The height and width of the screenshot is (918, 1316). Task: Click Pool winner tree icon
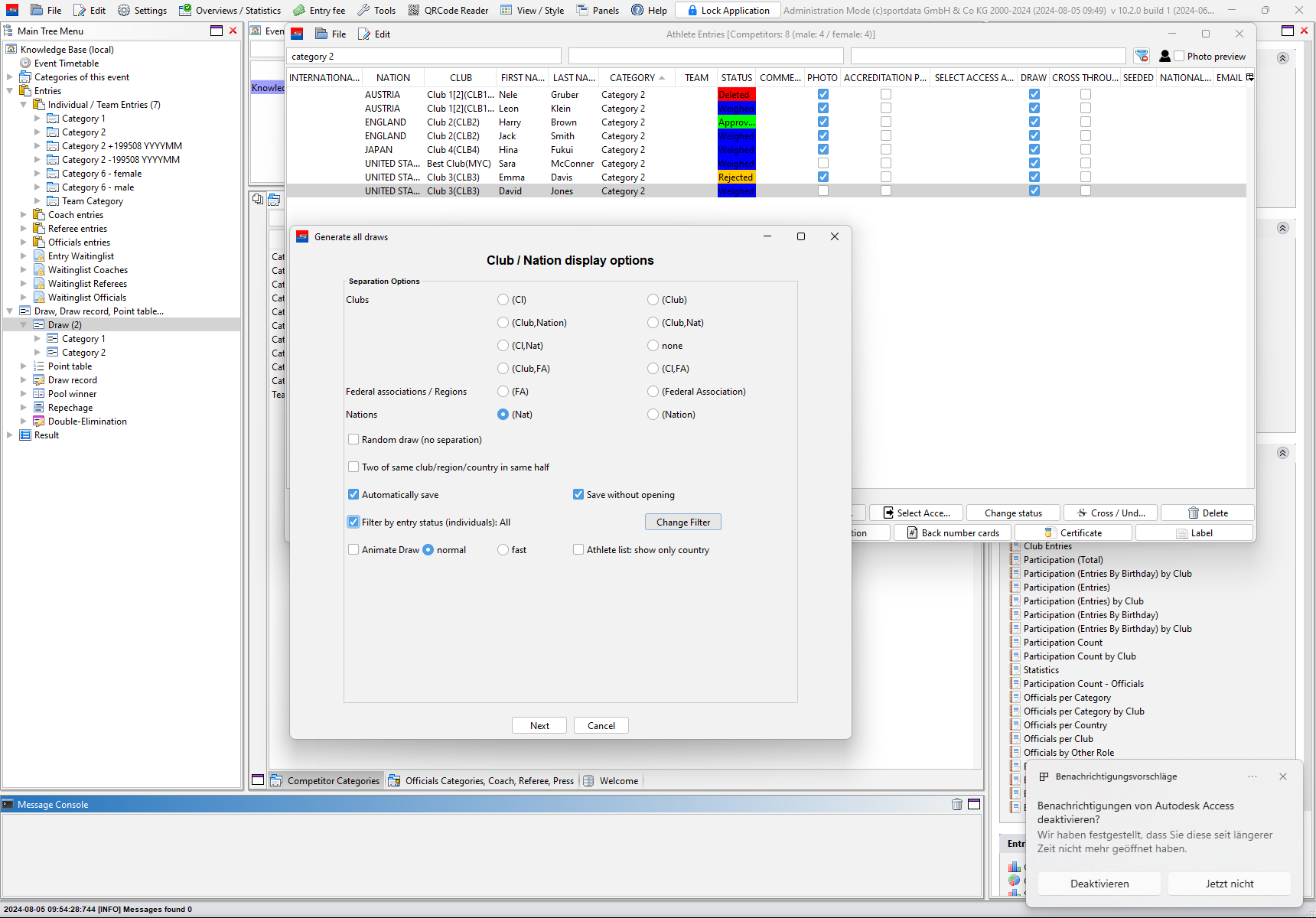point(39,394)
